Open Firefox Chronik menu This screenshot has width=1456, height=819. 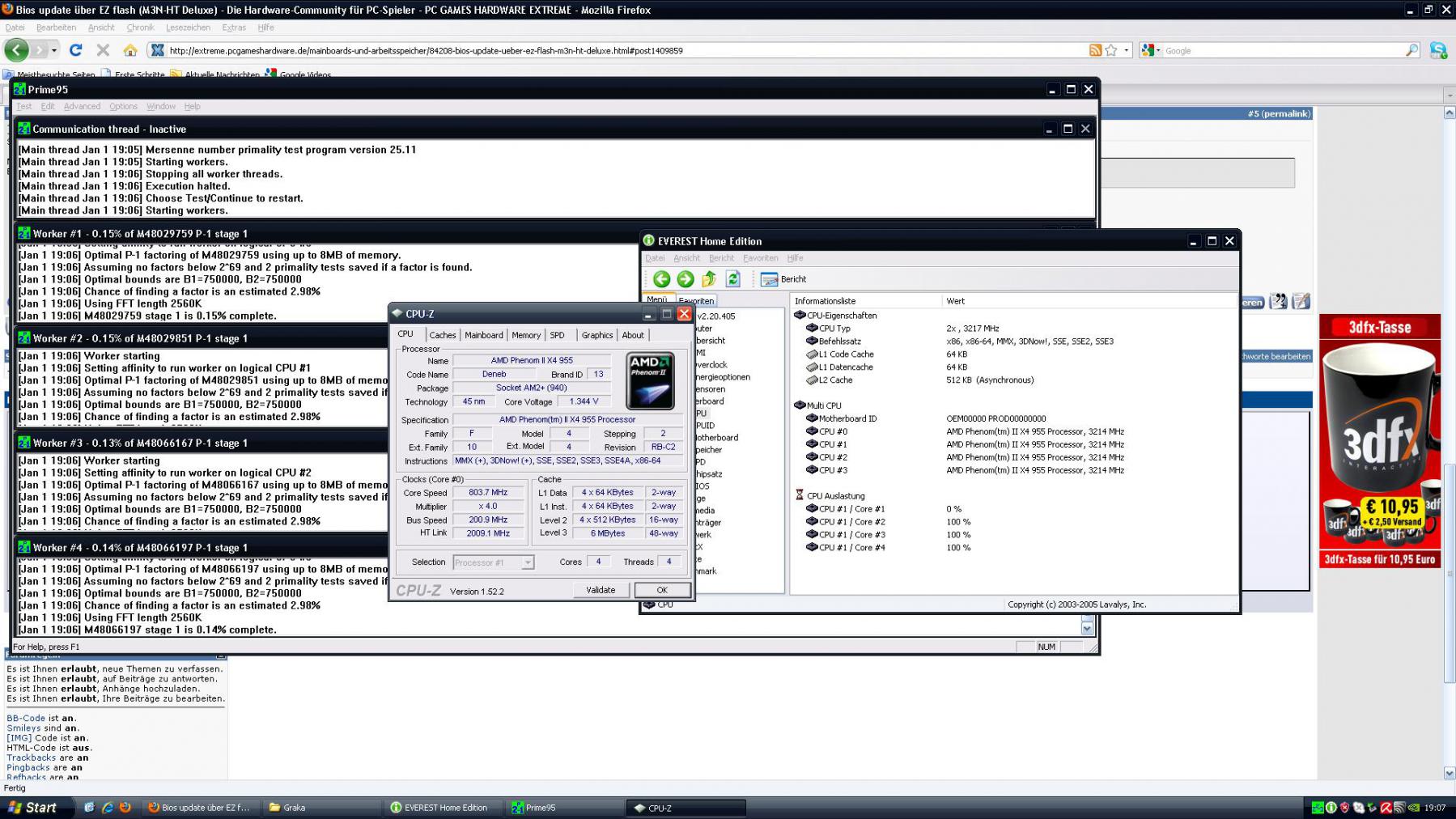tap(140, 28)
